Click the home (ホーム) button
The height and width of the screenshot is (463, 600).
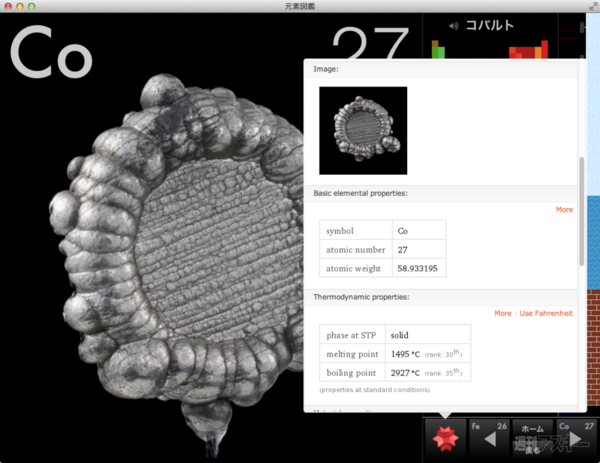point(532,439)
